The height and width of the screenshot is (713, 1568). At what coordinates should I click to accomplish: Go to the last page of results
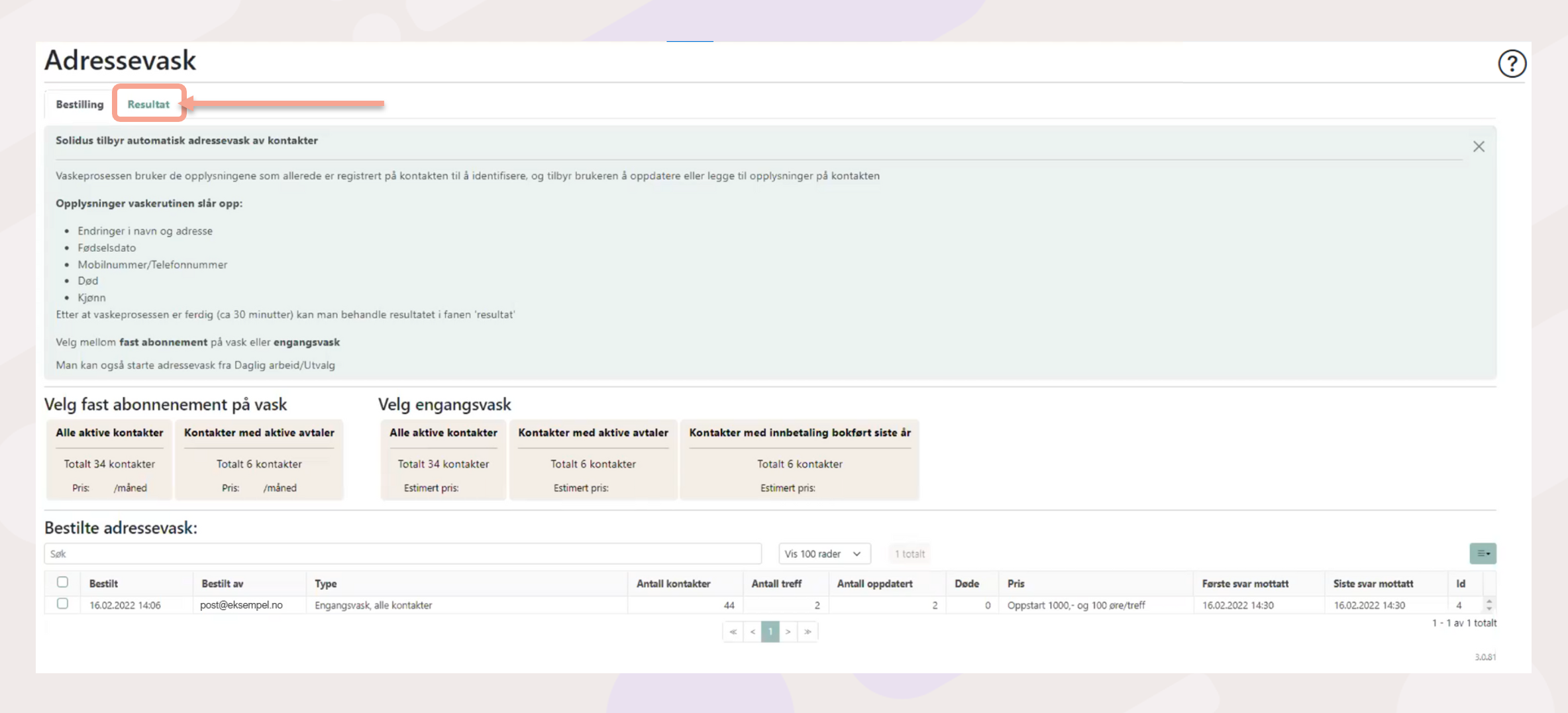pos(808,631)
